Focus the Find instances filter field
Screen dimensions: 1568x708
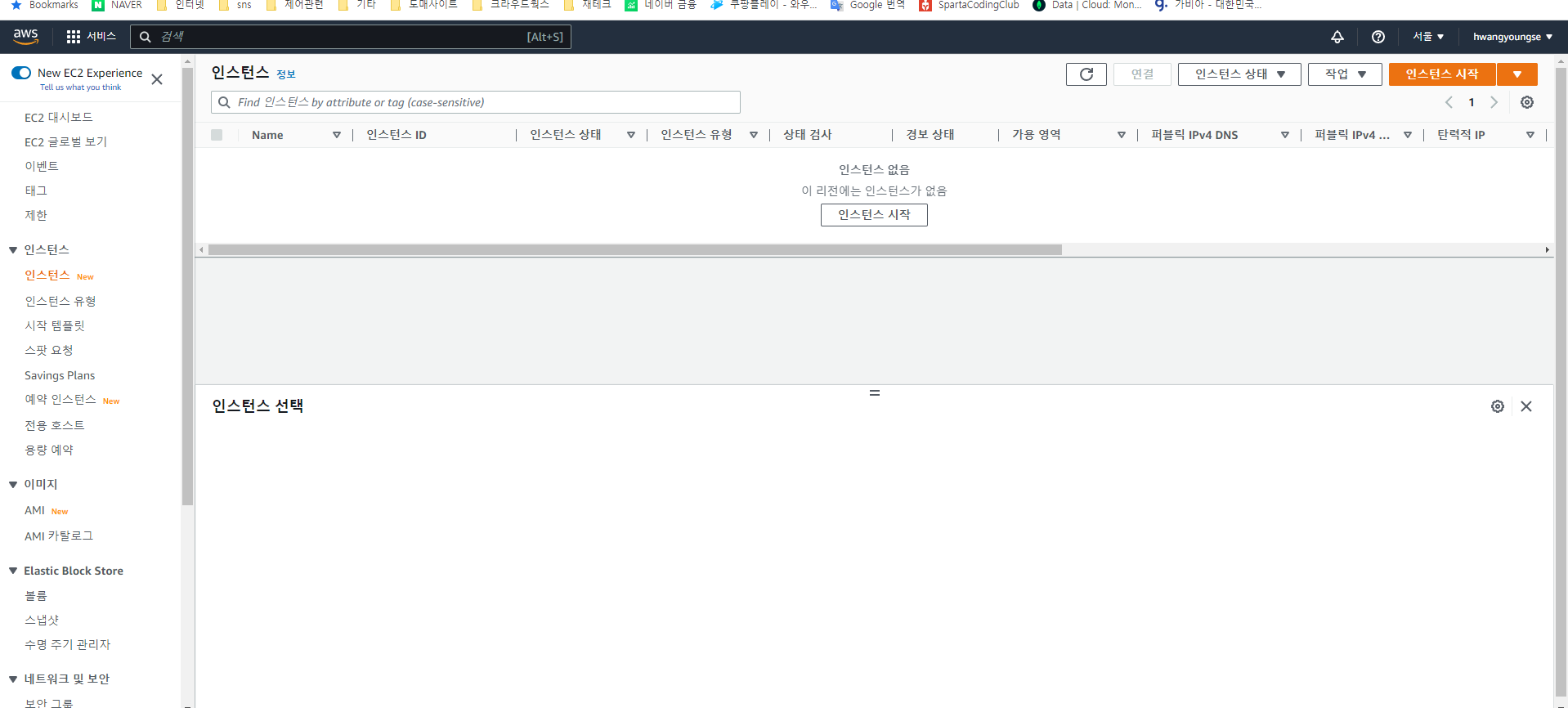click(476, 102)
